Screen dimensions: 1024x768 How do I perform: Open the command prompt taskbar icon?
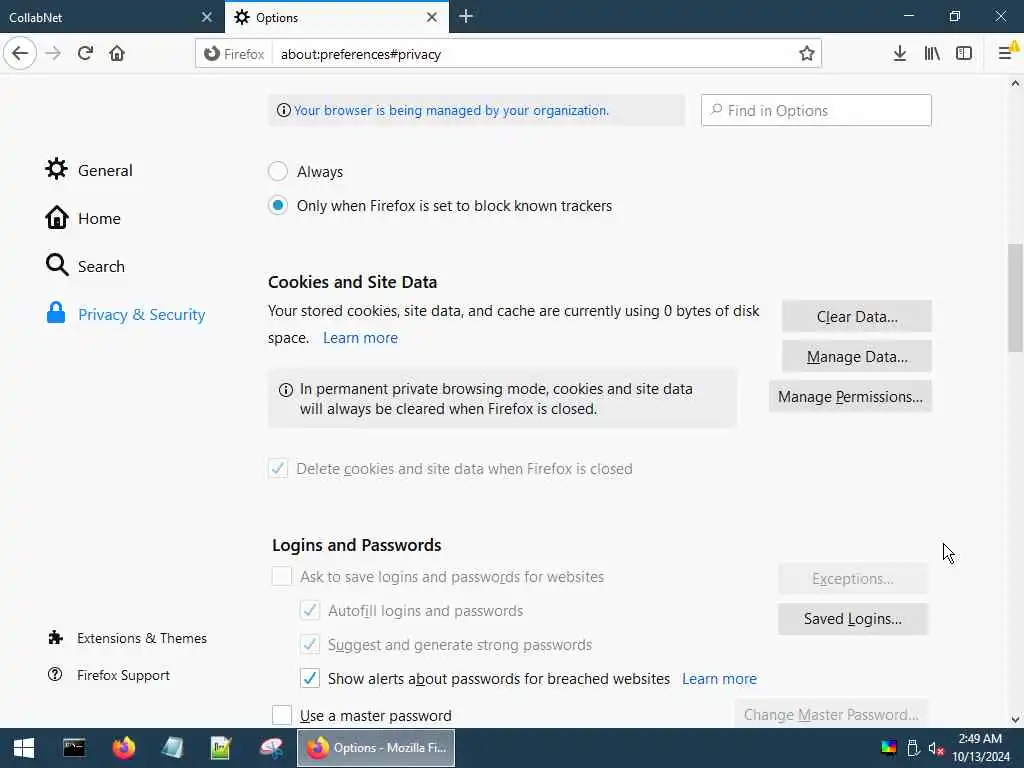(x=74, y=748)
